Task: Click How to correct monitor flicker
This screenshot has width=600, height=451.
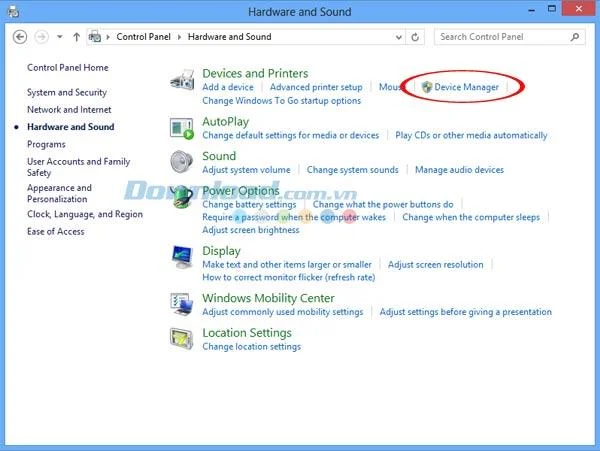Action: [x=289, y=277]
